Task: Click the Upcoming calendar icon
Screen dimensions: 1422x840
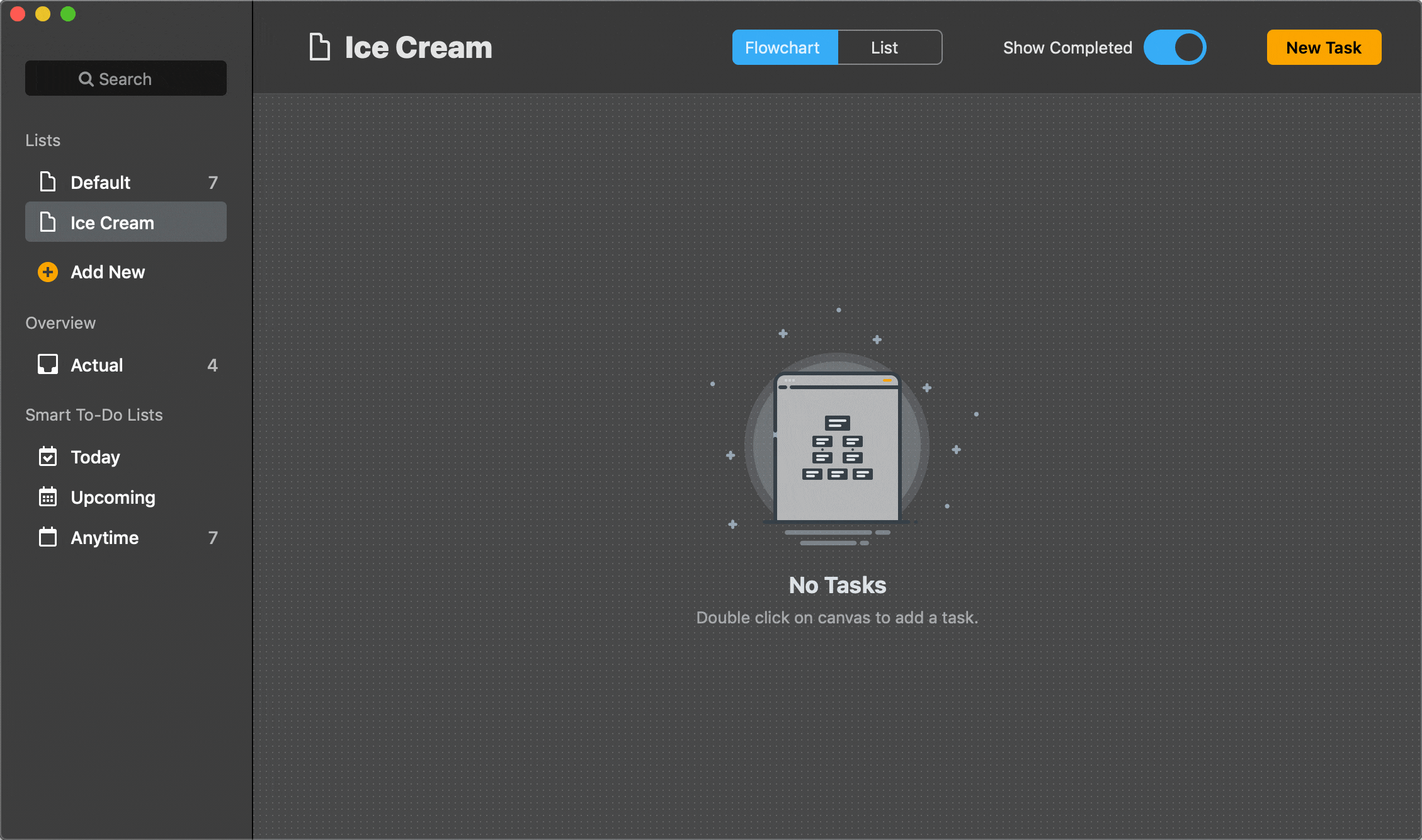Action: coord(47,497)
